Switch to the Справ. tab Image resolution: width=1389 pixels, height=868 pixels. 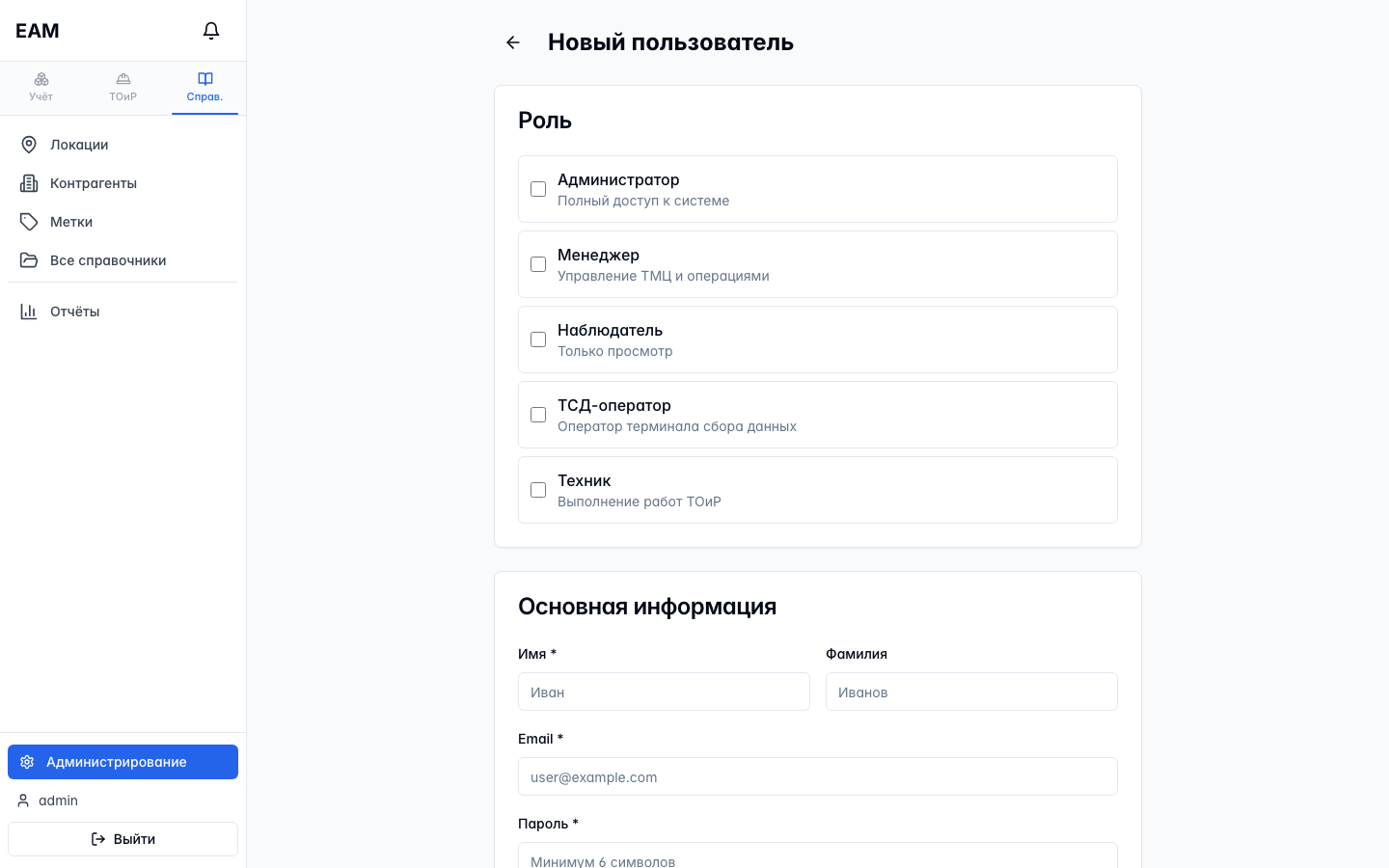205,88
